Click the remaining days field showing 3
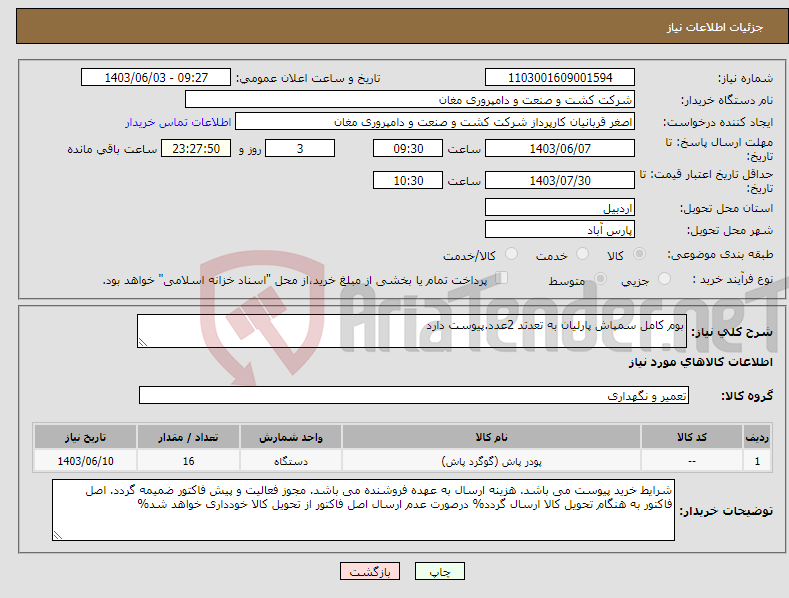Image resolution: width=789 pixels, height=598 pixels. click(300, 148)
